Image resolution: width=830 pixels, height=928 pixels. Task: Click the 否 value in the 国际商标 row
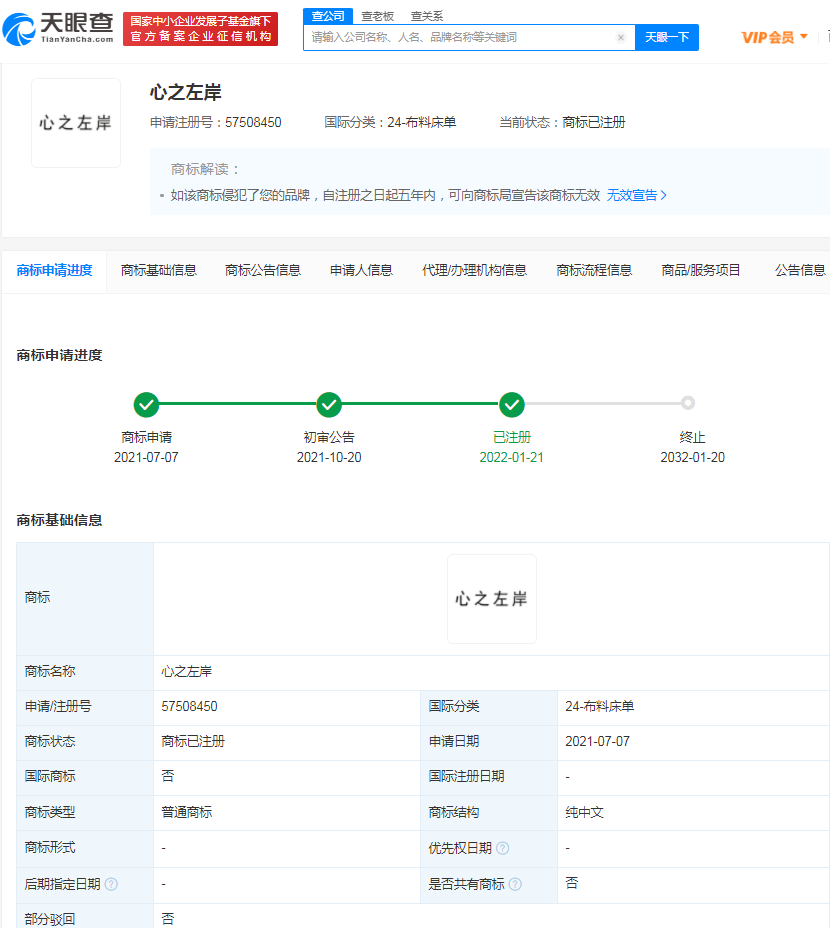168,776
